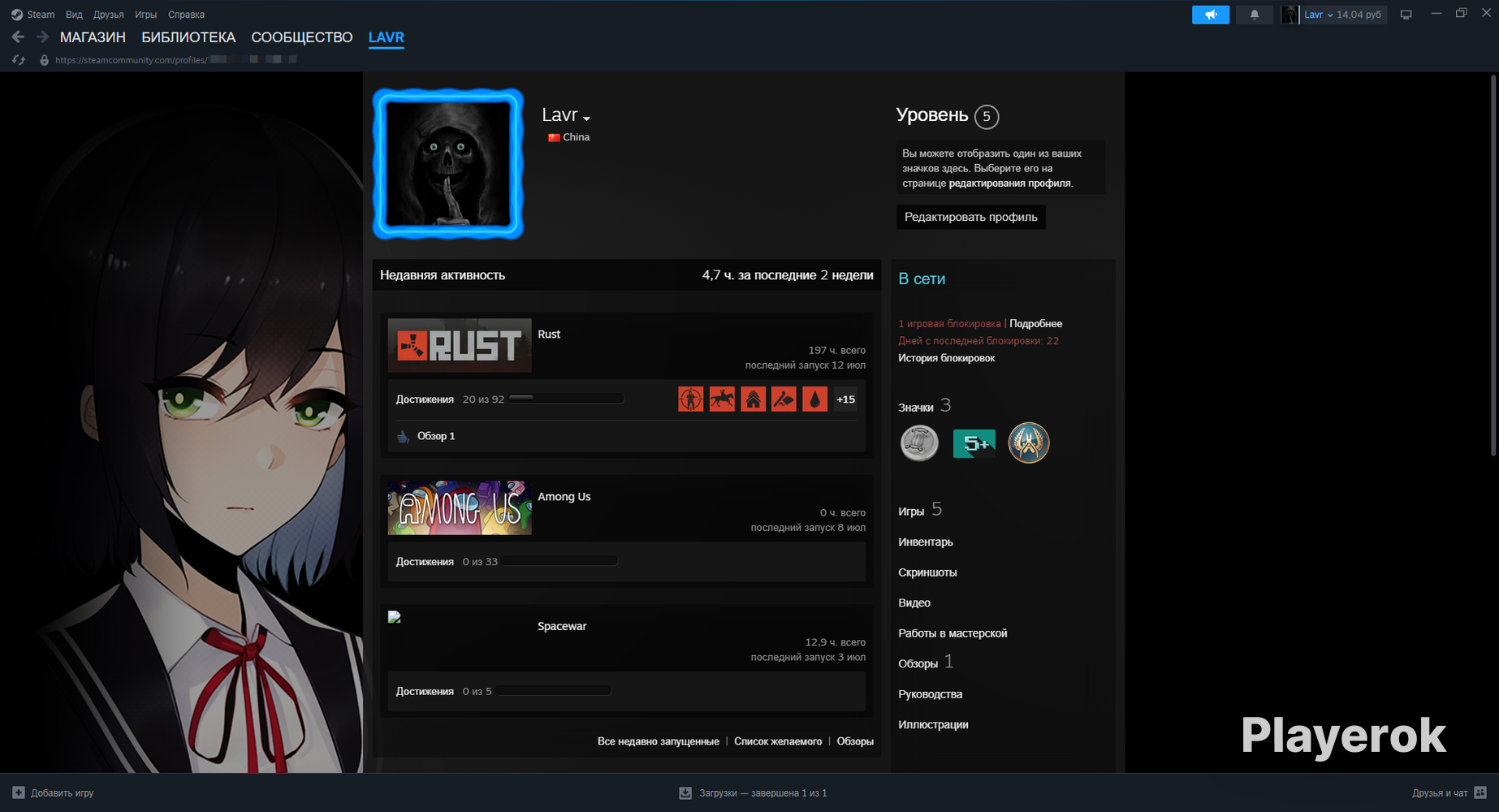This screenshot has width=1499, height=812.
Task: Open the China flag icon
Action: click(x=554, y=137)
